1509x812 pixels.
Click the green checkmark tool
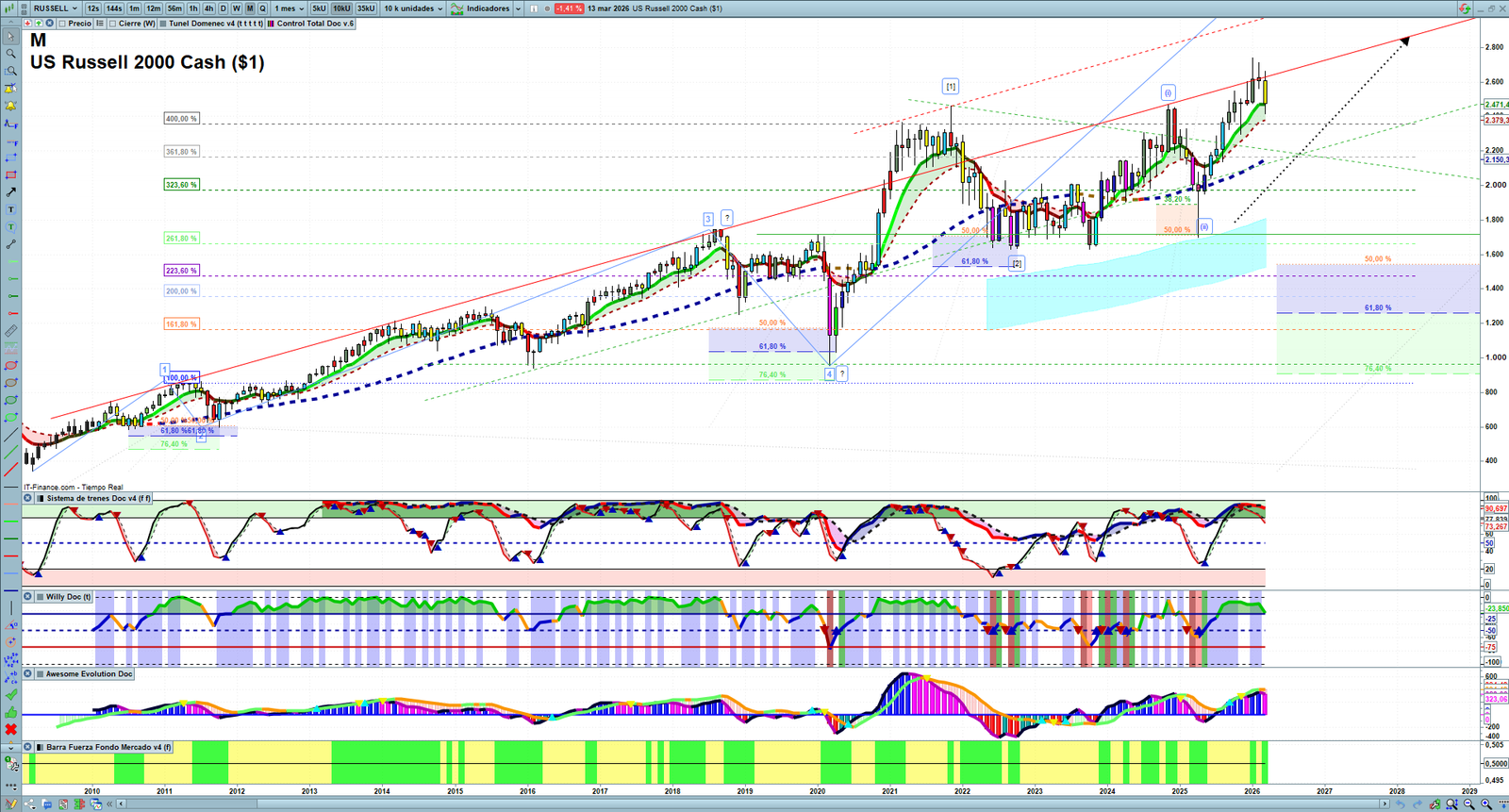[10, 695]
